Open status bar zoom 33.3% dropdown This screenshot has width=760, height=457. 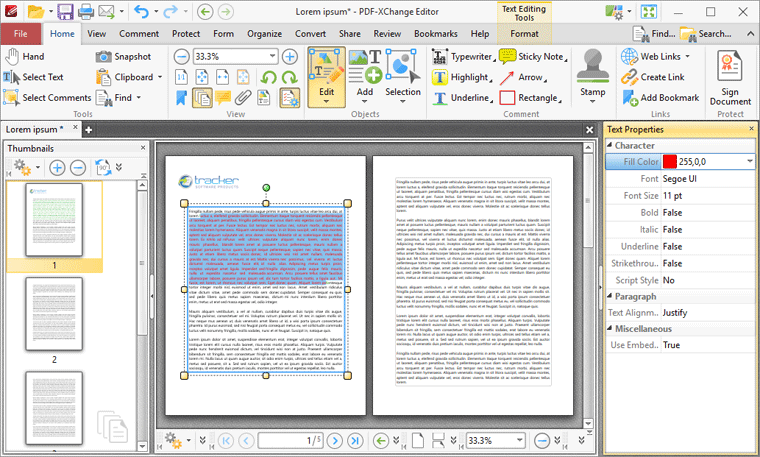tap(520, 441)
